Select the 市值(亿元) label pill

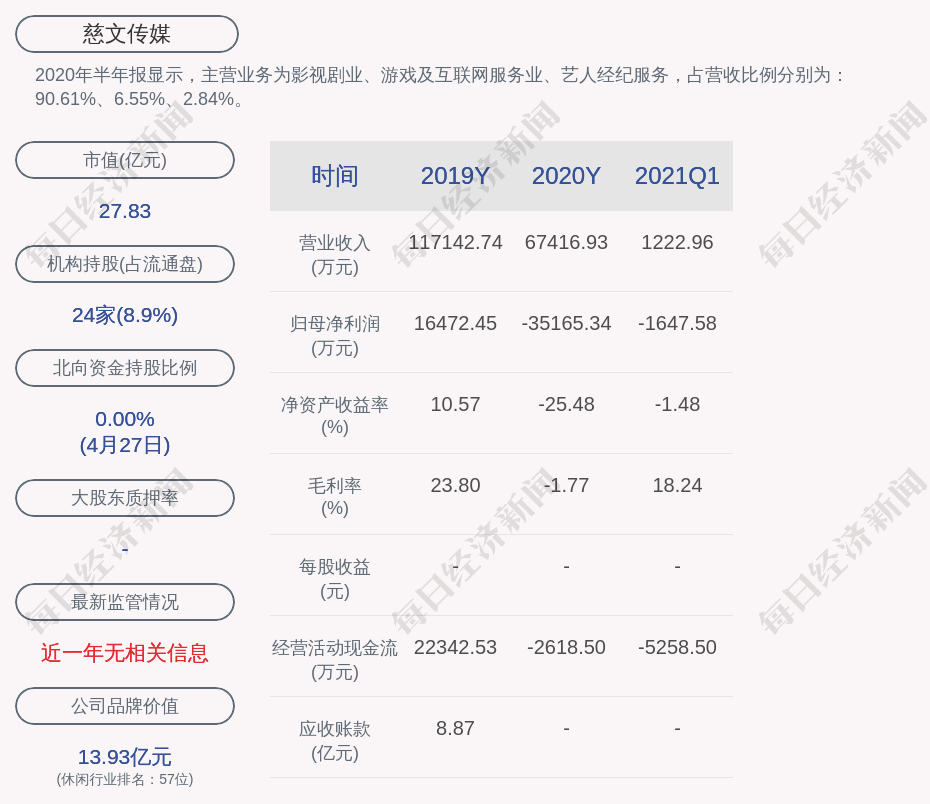click(x=125, y=160)
